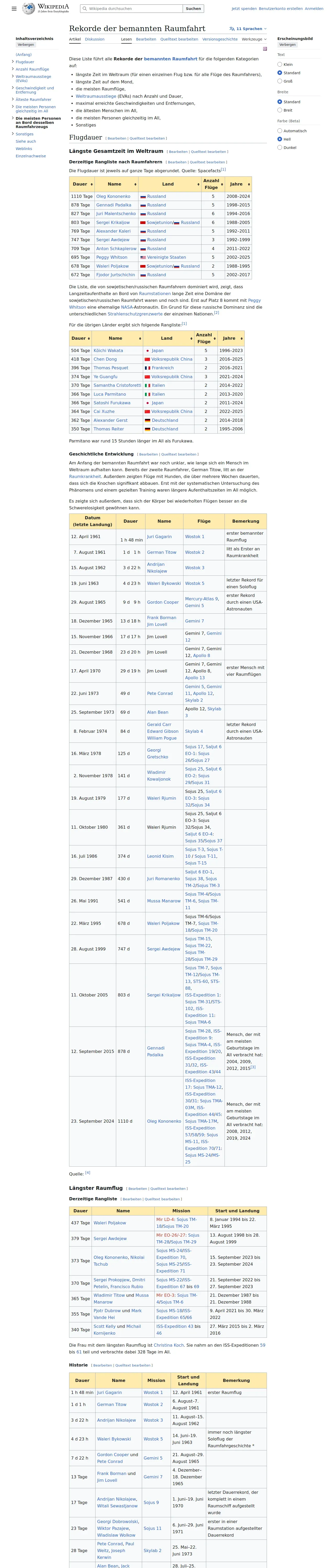Open the Diskussion tab
Screen dimensions: 336x1568
(94, 39)
